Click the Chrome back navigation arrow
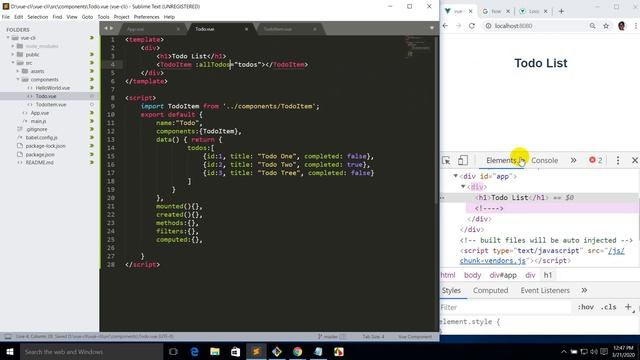Screen dimensions: 640x360 pos(445,26)
